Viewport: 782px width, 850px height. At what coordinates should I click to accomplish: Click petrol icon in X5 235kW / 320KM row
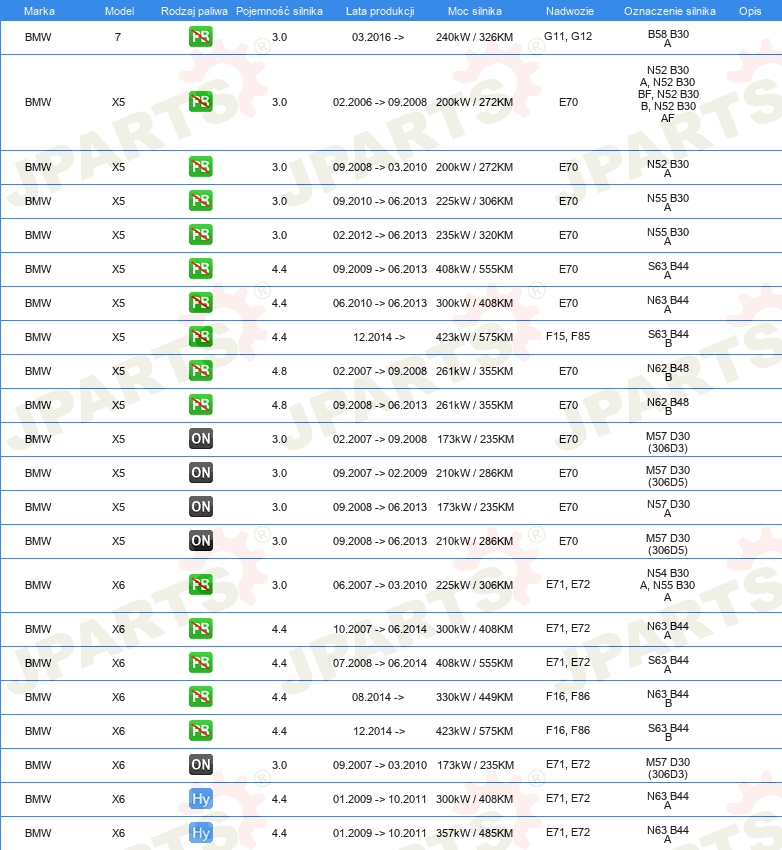tap(201, 235)
